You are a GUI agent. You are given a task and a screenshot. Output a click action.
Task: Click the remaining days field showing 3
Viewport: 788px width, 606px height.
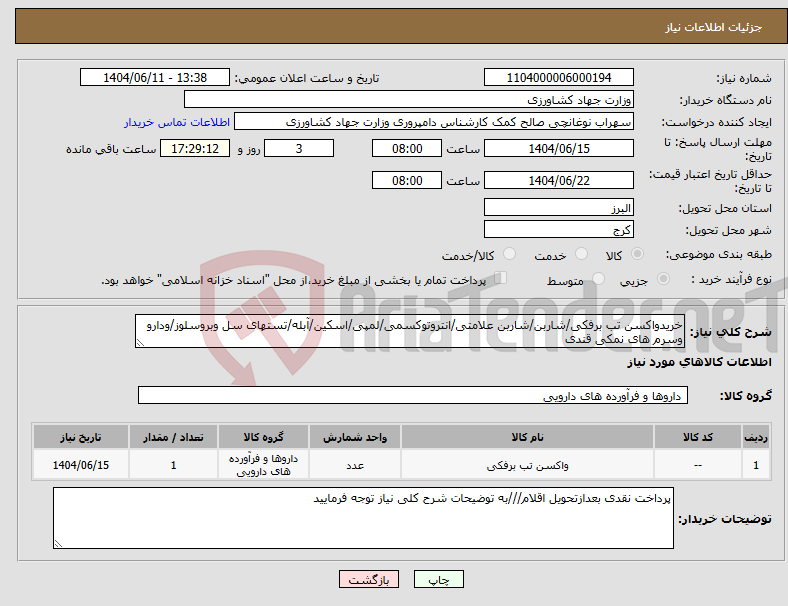[299, 149]
